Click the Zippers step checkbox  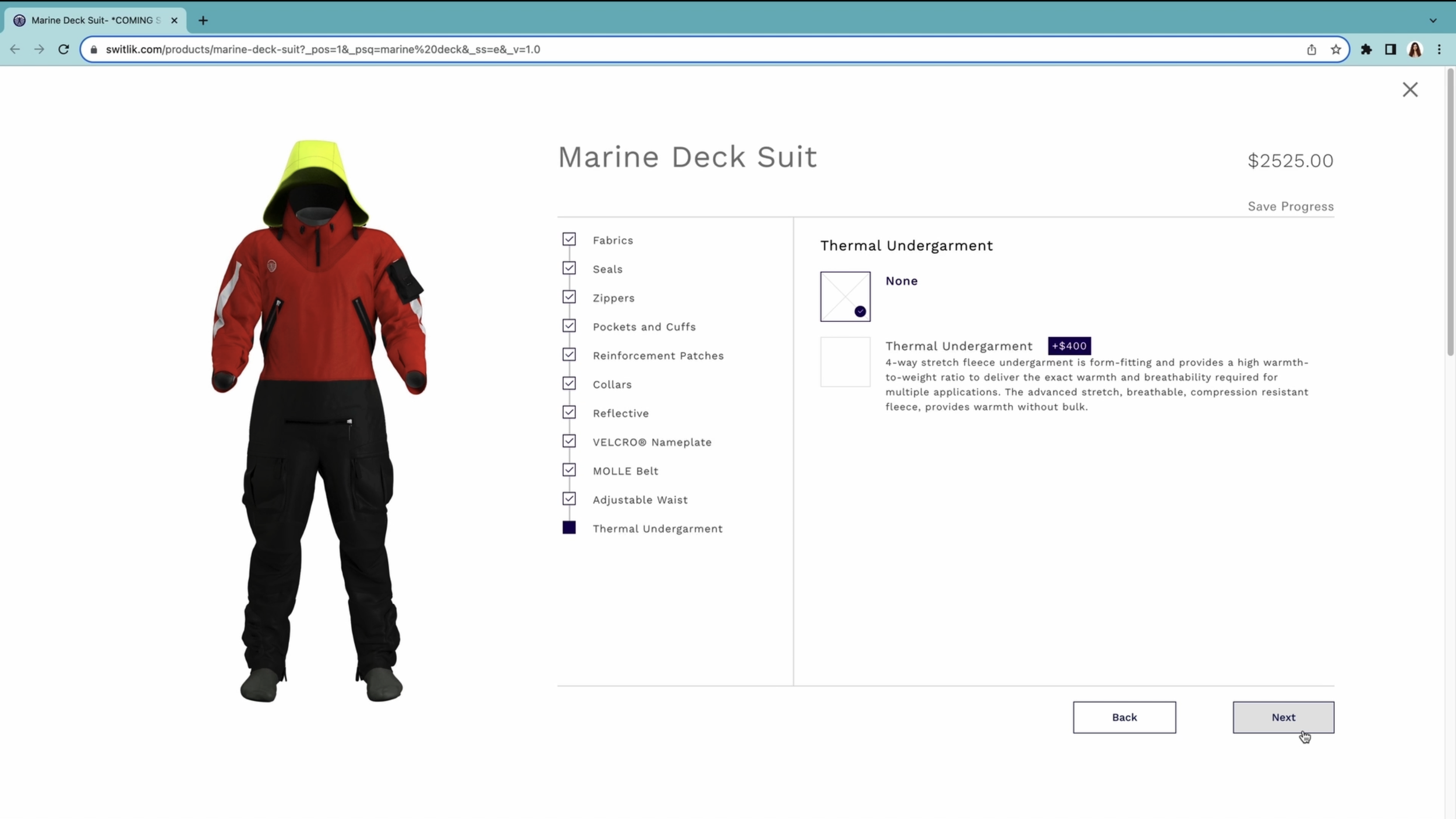point(569,297)
